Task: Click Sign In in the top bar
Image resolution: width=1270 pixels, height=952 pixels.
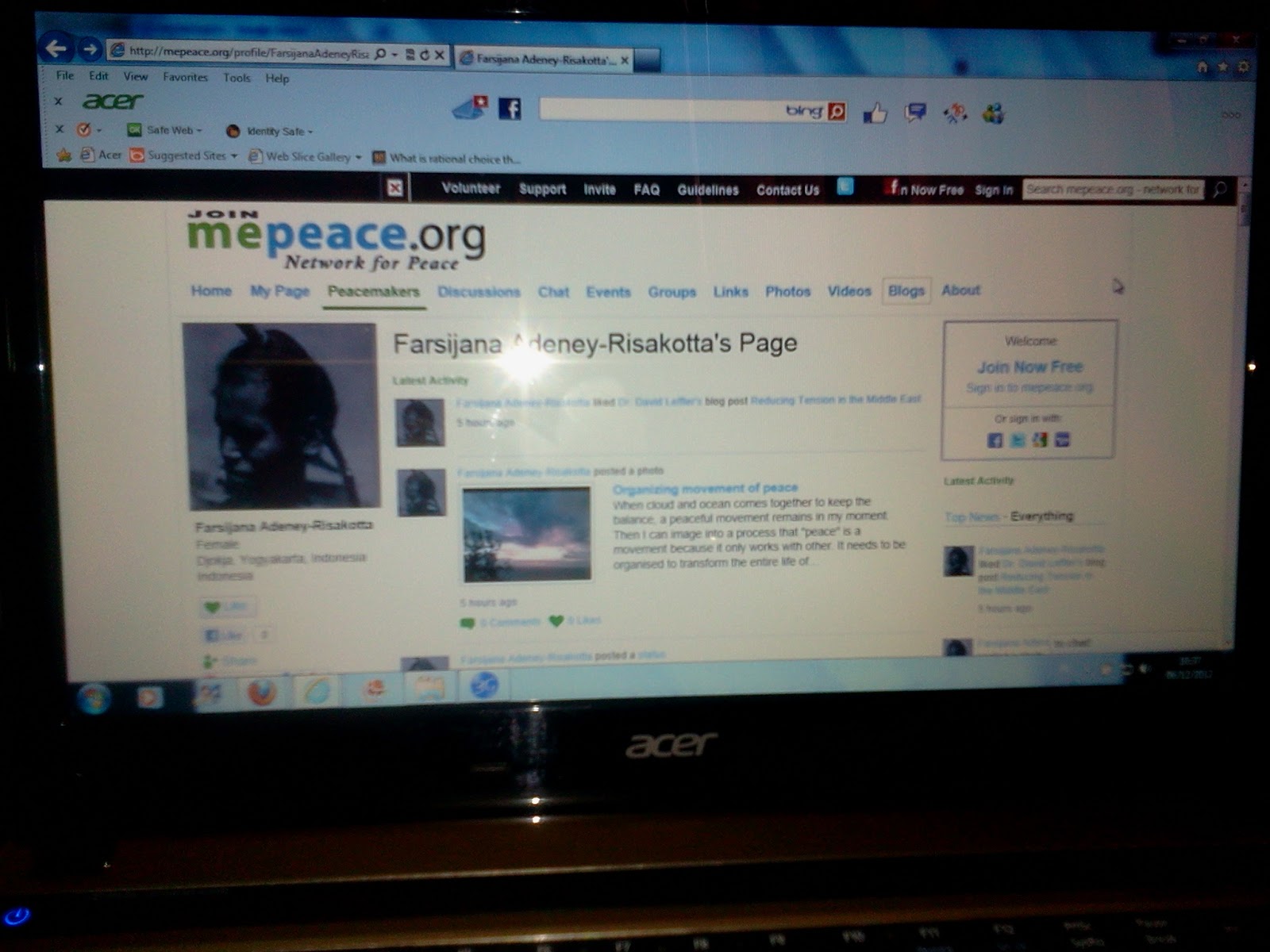Action: (994, 190)
